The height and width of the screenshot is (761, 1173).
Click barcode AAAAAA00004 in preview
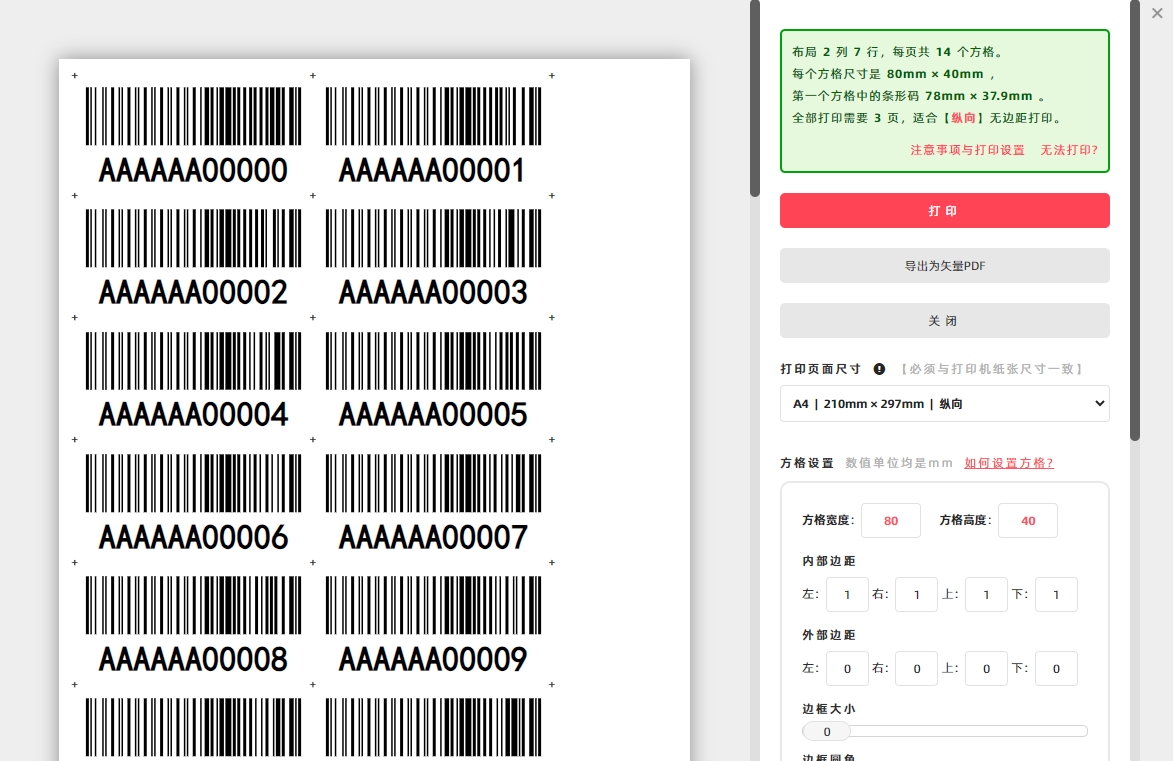click(193, 380)
